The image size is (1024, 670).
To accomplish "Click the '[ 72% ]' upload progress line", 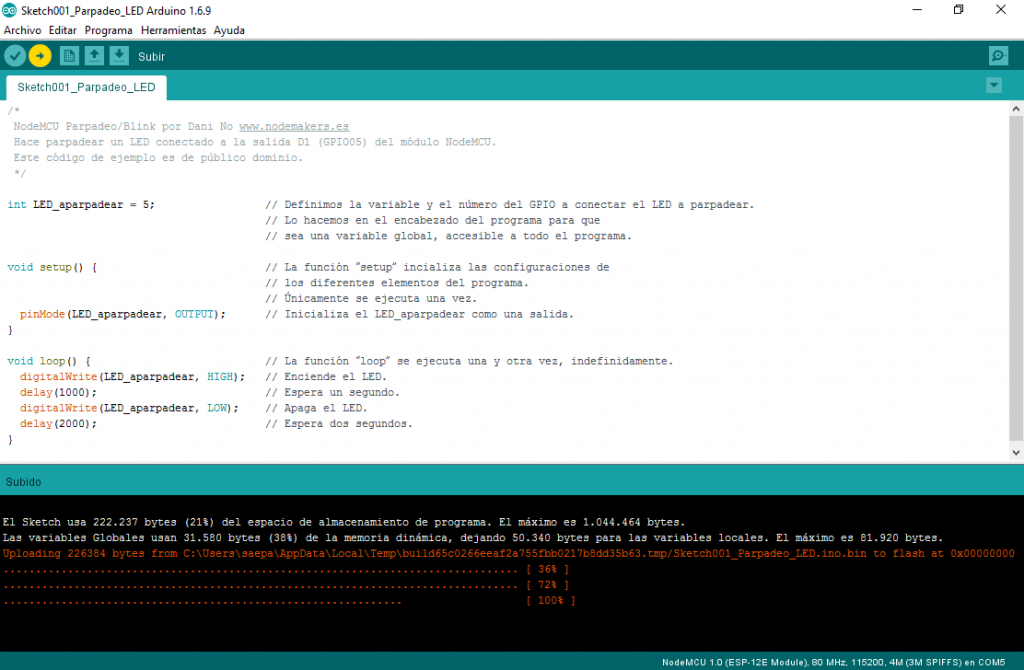I will pos(286,585).
